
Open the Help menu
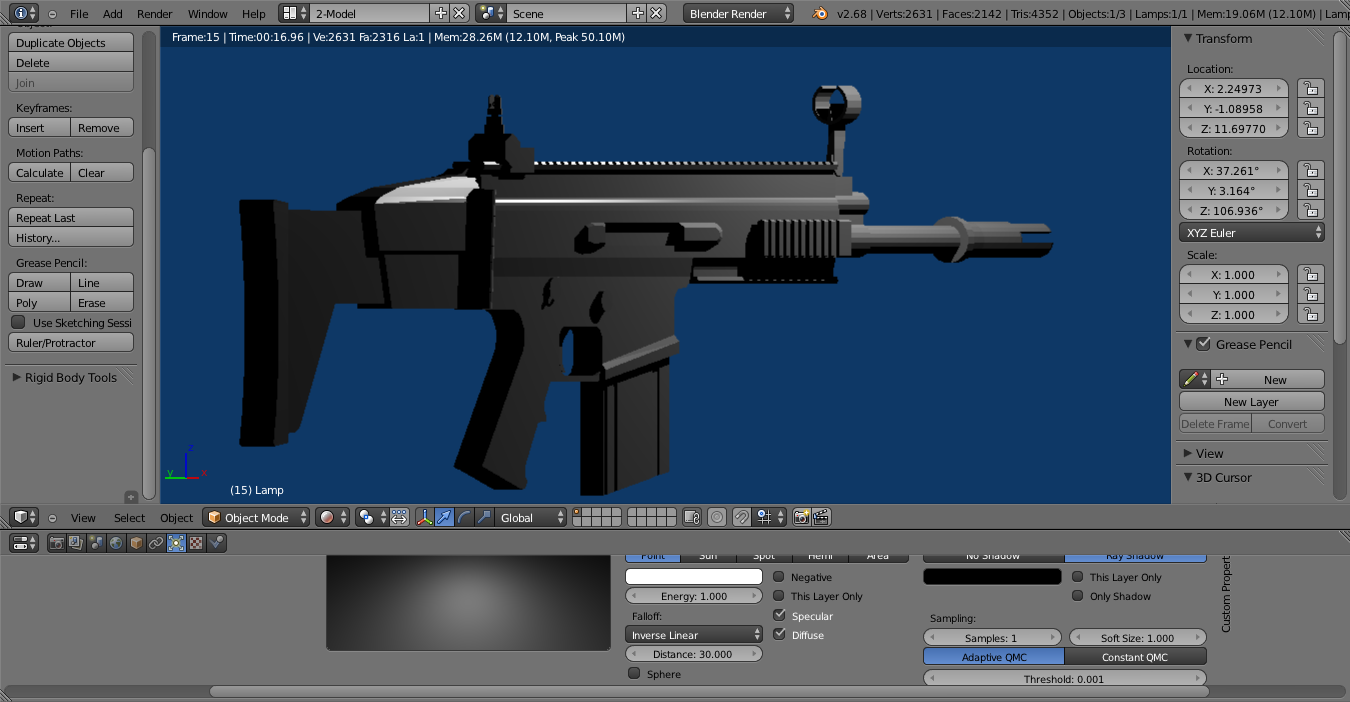(254, 14)
